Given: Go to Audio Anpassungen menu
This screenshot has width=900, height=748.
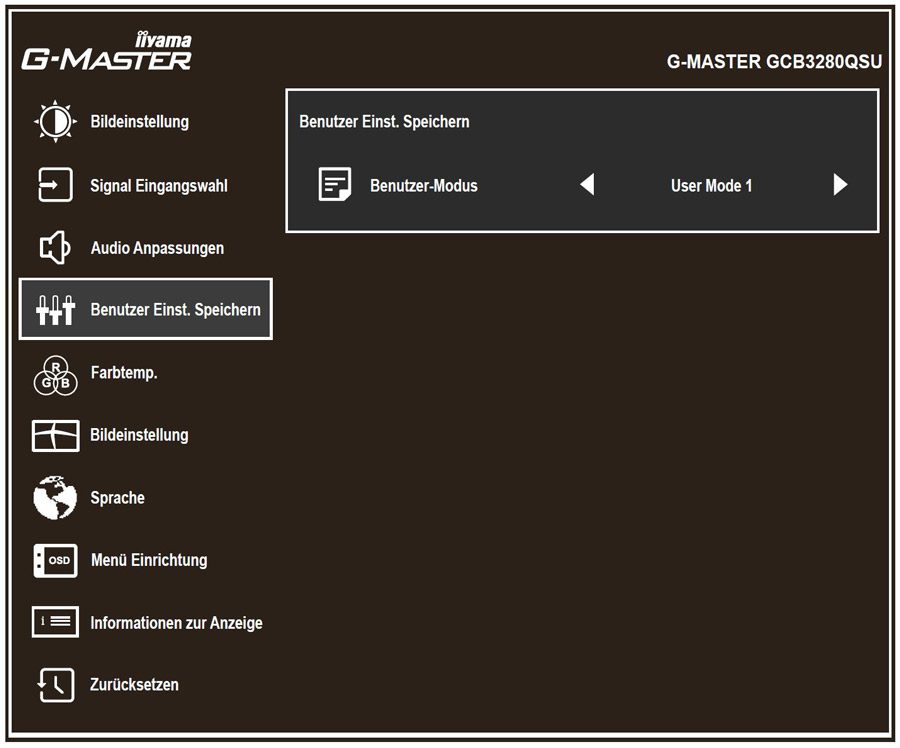Looking at the screenshot, I should tap(157, 248).
